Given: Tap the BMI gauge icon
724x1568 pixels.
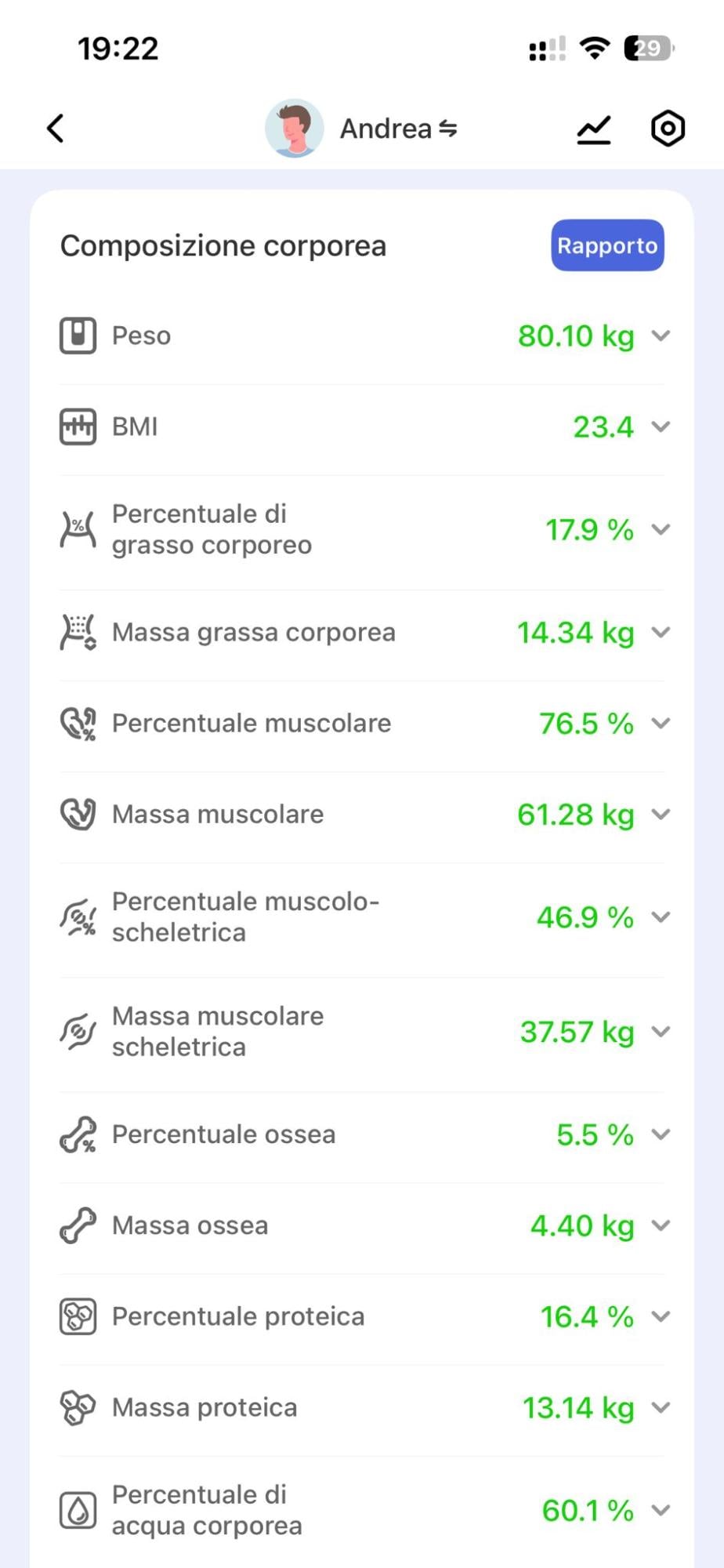Looking at the screenshot, I should [78, 426].
